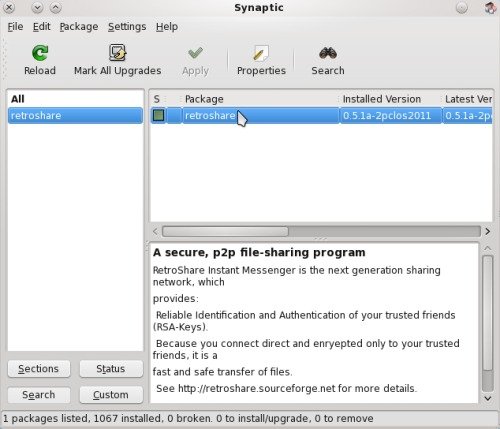Viewport: 500px width, 429px height.
Task: Open the Edit menu
Action: (41, 27)
